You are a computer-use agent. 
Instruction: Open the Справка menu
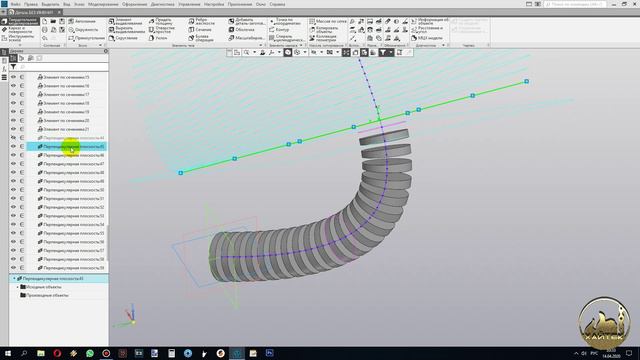point(277,4)
